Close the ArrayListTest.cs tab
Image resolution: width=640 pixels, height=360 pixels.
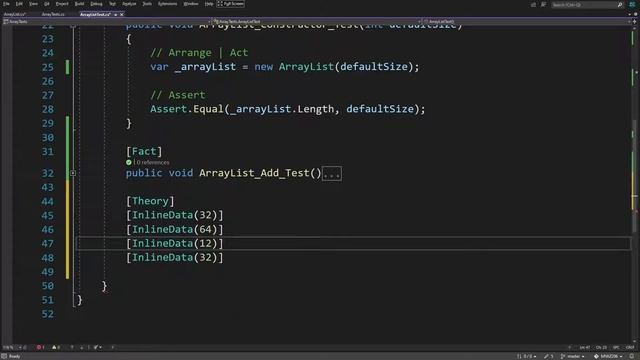(122, 14)
